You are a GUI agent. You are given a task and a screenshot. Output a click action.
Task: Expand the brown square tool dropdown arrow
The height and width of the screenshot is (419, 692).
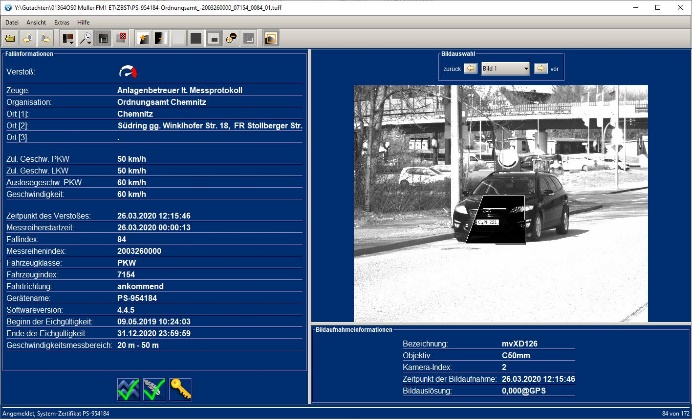tap(72, 42)
